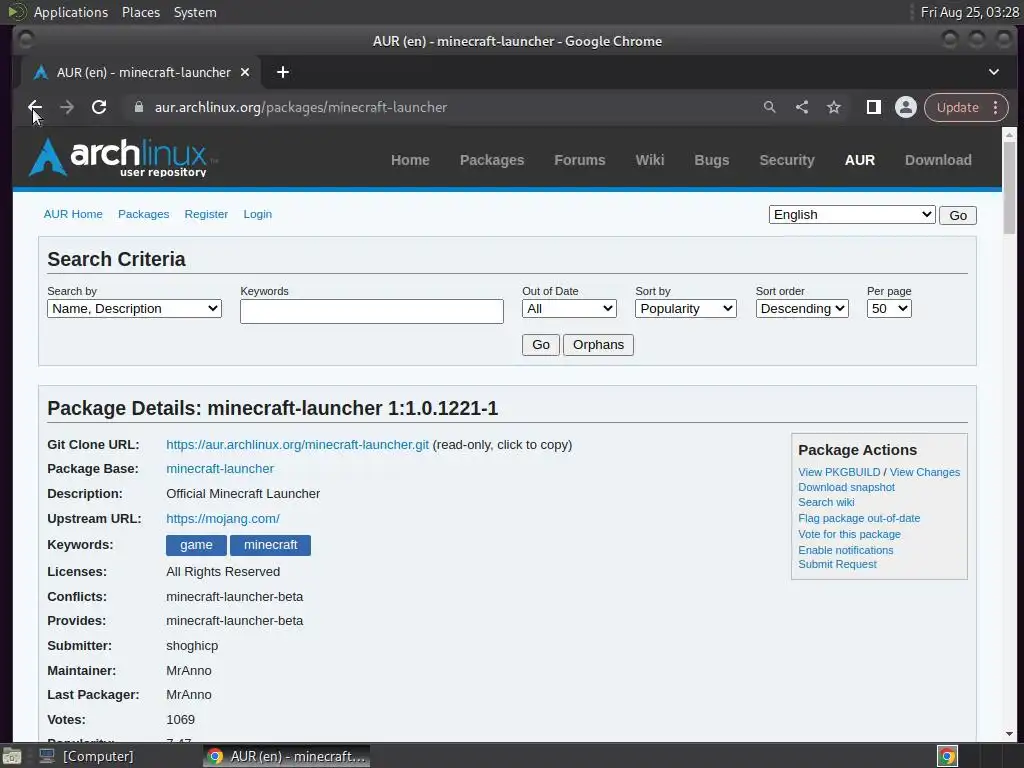This screenshot has width=1024, height=768.
Task: Open Computer window from taskbar
Action: click(x=86, y=756)
